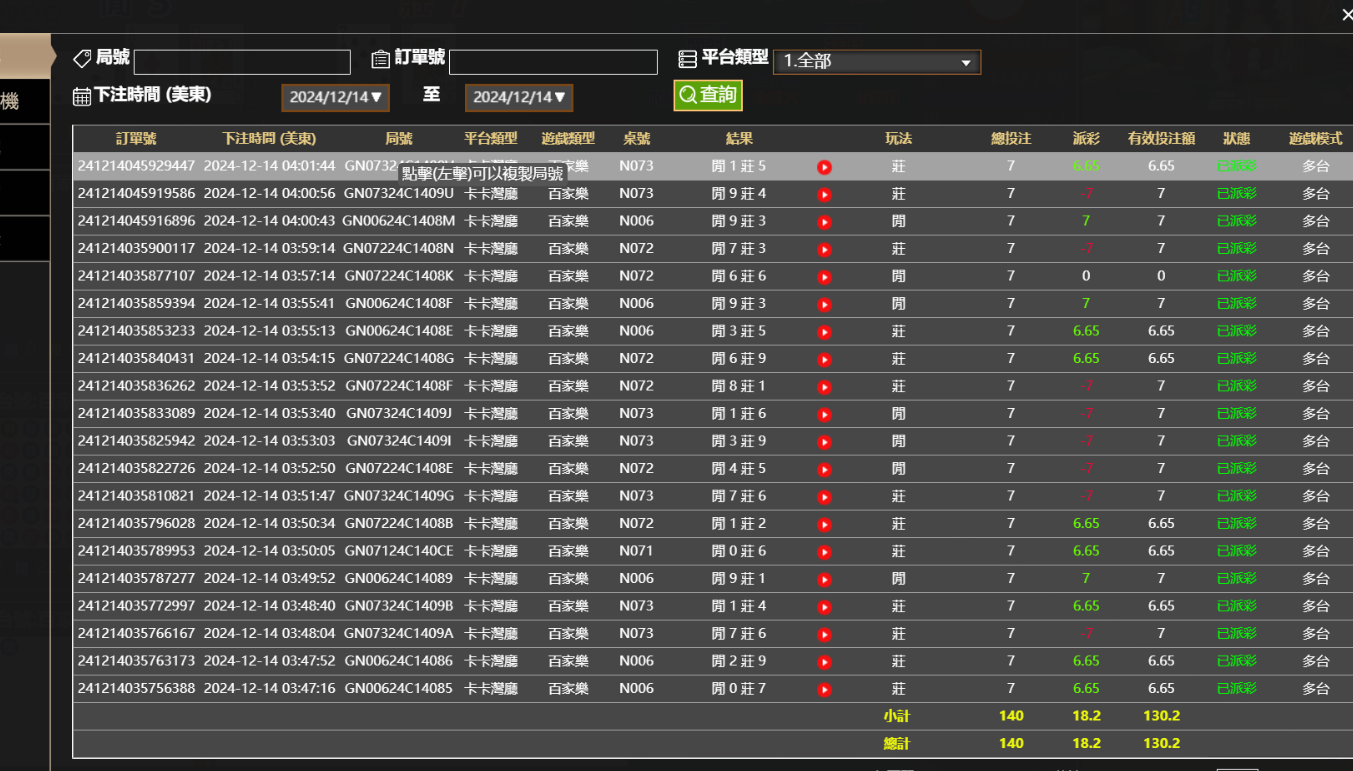Click replay icon for order 241214035766167

824,634
